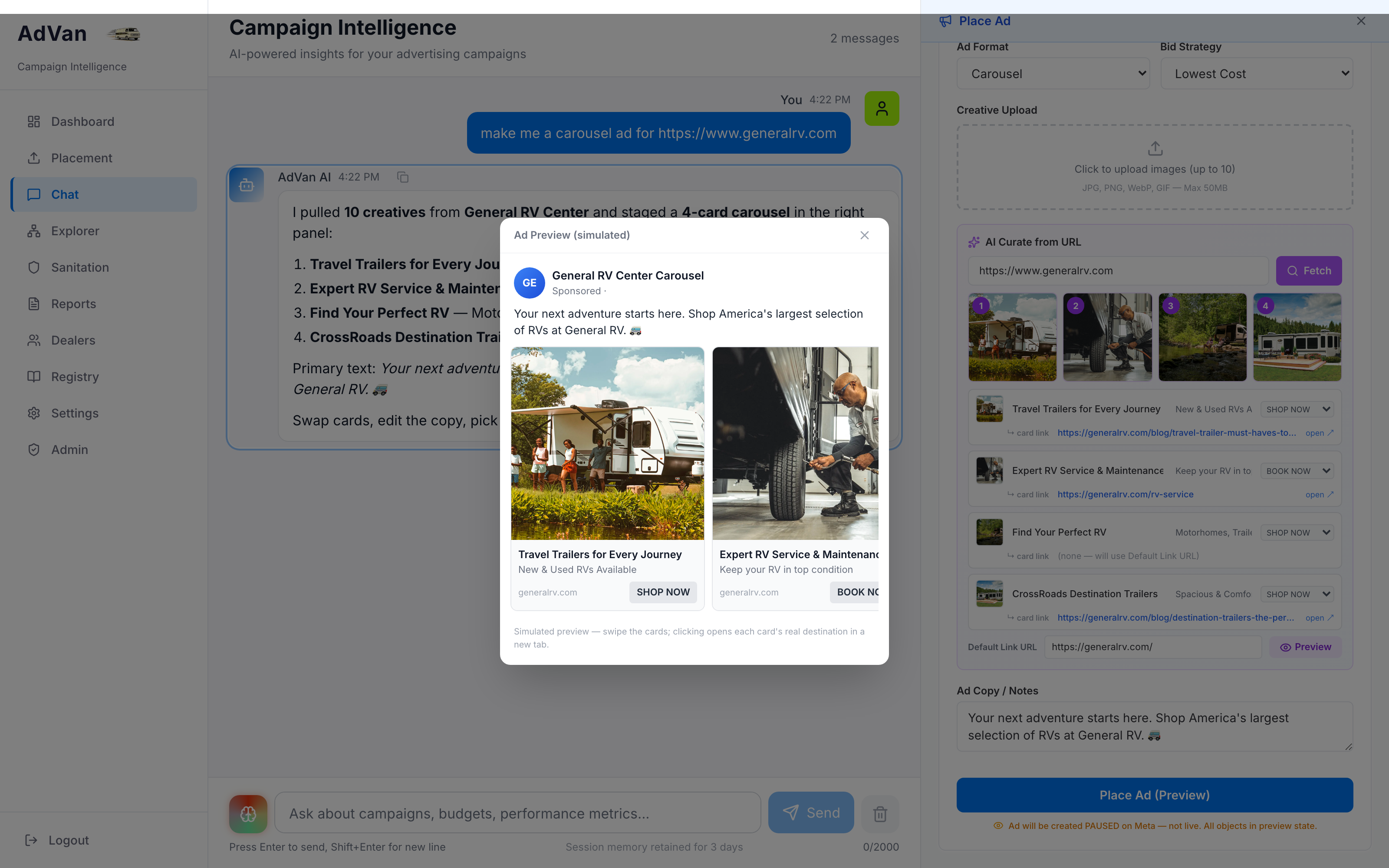
Task: Click the Travel Trailers row thumbnail
Action: (990, 409)
